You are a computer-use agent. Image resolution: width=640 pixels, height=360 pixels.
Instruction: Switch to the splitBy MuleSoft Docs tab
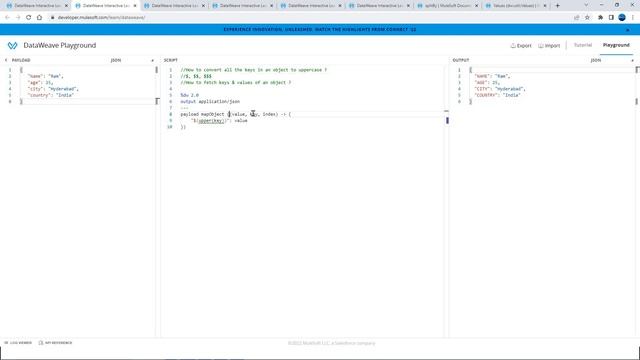[x=448, y=6]
